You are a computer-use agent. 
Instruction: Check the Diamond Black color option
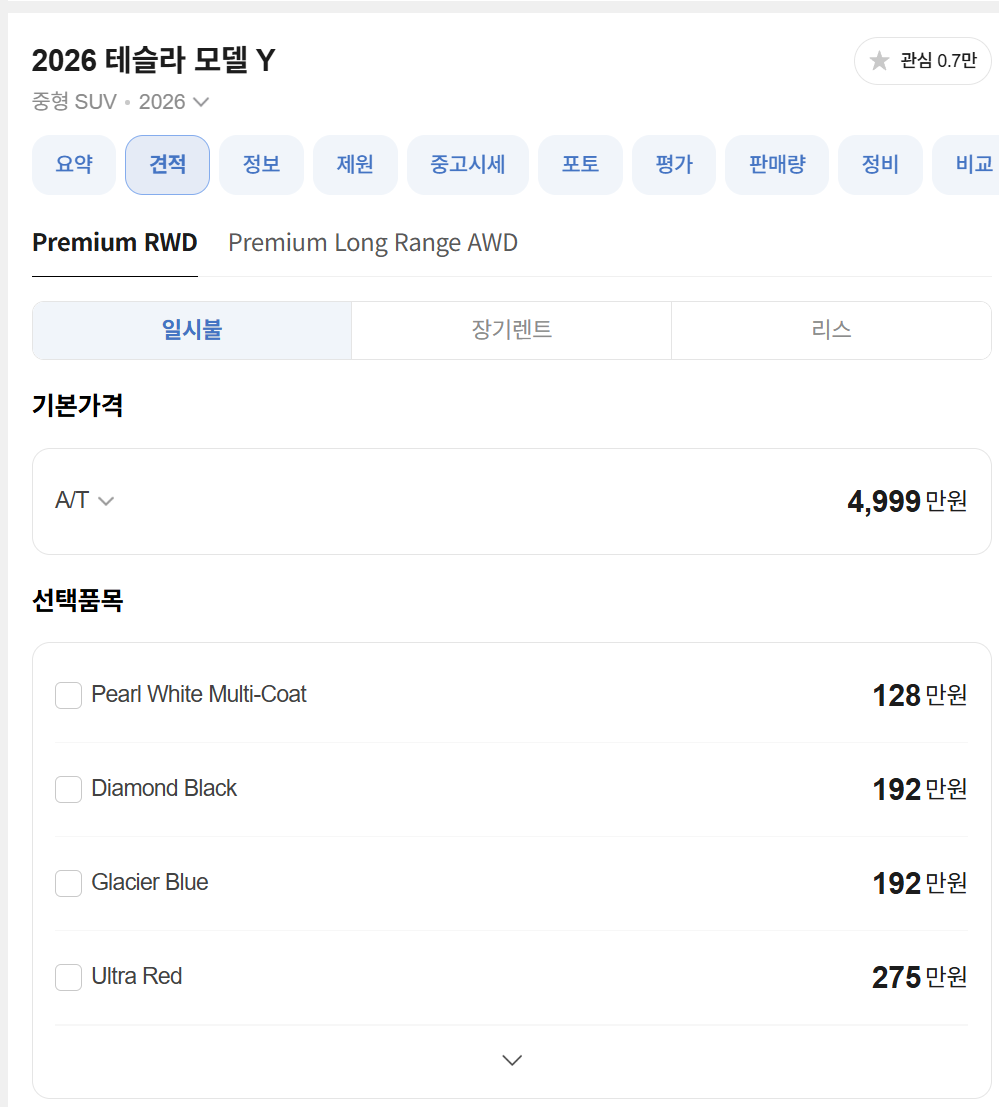pos(68,789)
